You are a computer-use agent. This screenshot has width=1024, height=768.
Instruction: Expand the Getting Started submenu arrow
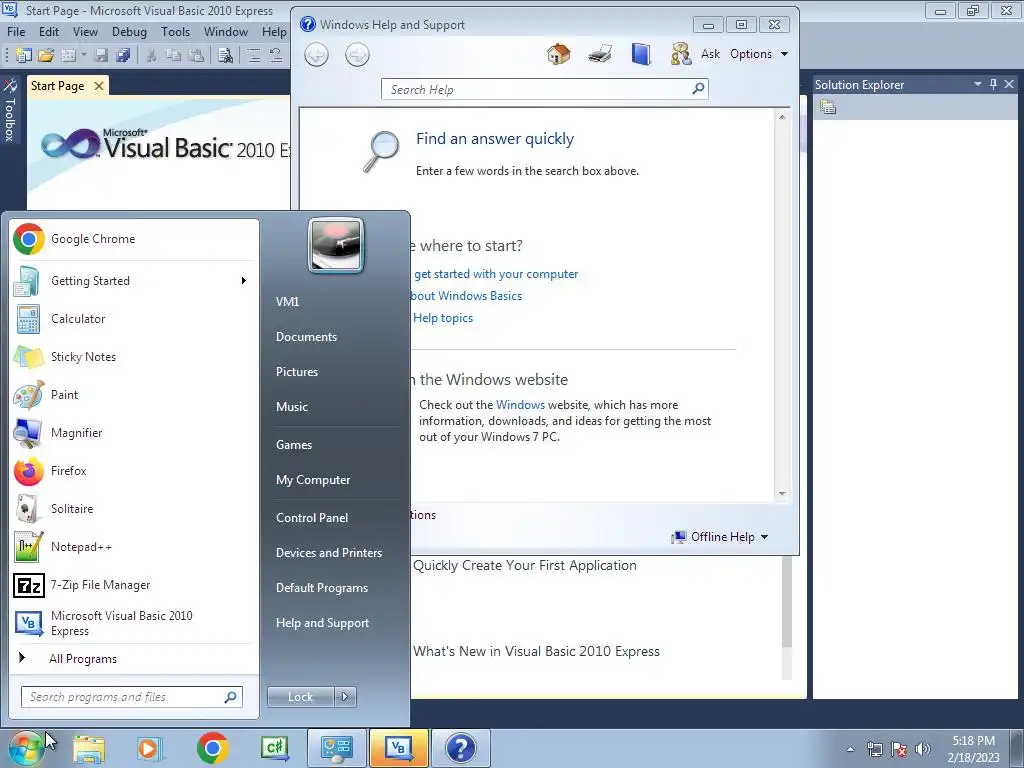244,281
